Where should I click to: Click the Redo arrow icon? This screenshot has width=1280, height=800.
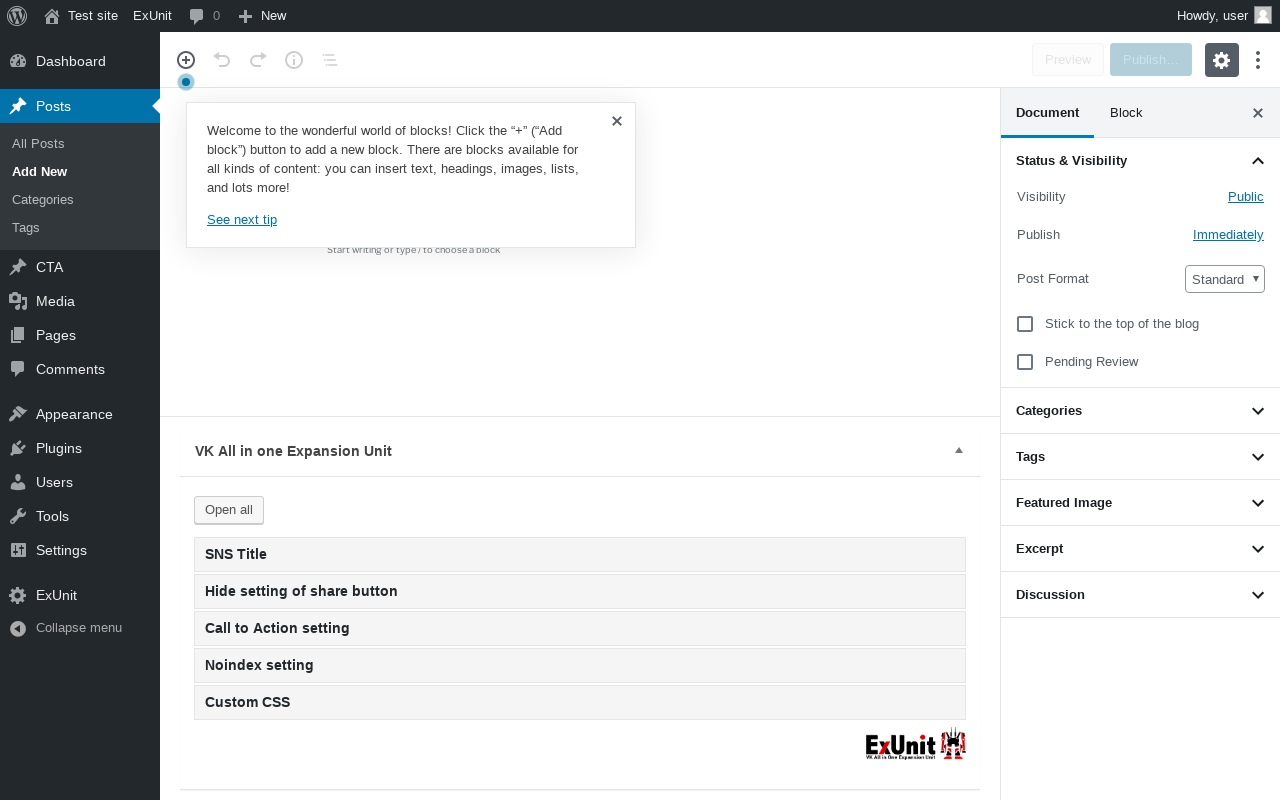pyautogui.click(x=258, y=60)
